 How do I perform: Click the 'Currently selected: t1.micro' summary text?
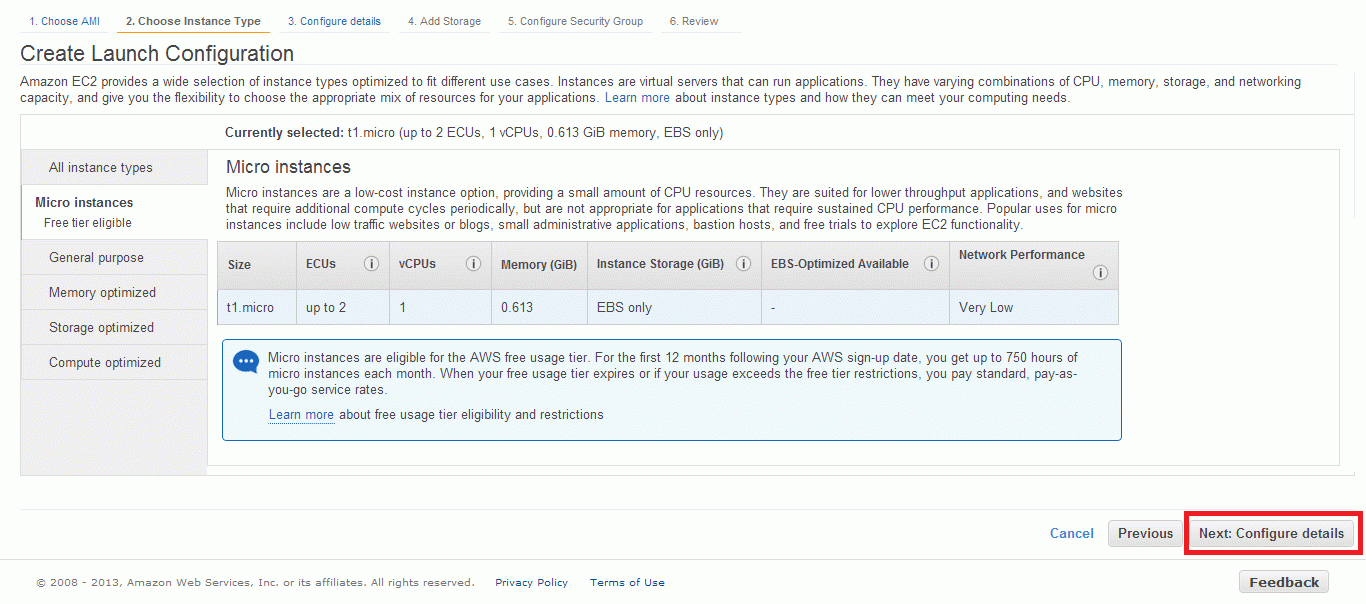coord(474,132)
